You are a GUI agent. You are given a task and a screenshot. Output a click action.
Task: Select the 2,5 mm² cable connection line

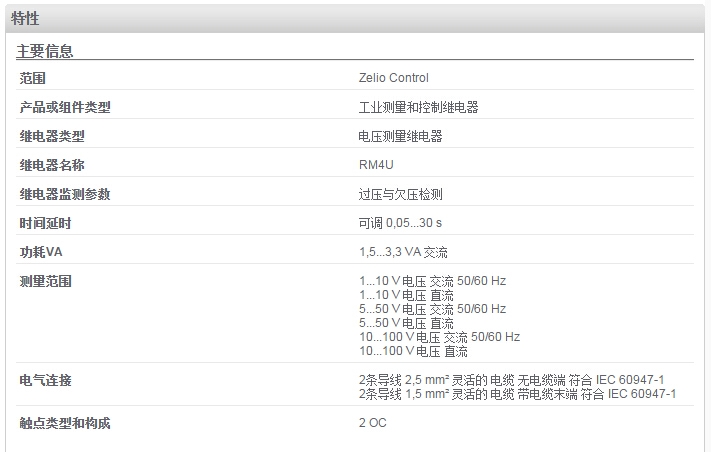(x=511, y=379)
